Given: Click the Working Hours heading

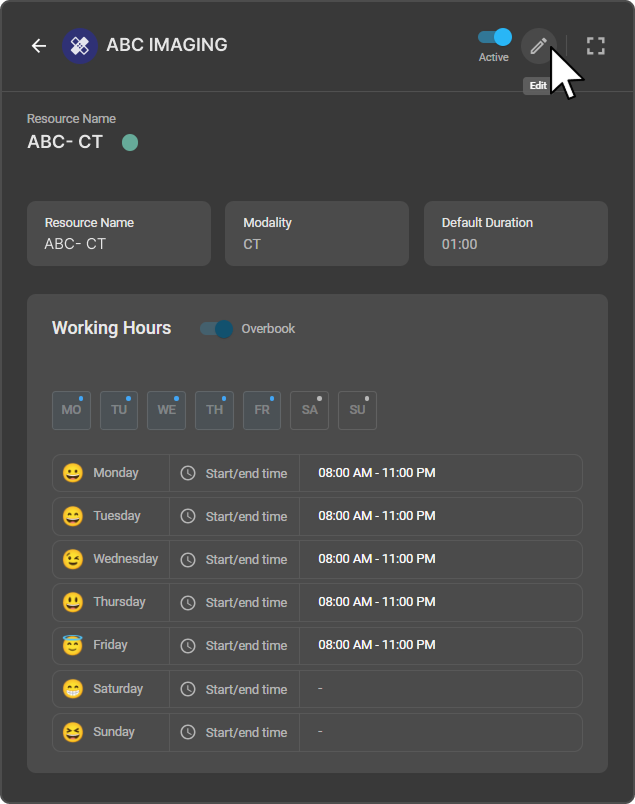Looking at the screenshot, I should [112, 328].
